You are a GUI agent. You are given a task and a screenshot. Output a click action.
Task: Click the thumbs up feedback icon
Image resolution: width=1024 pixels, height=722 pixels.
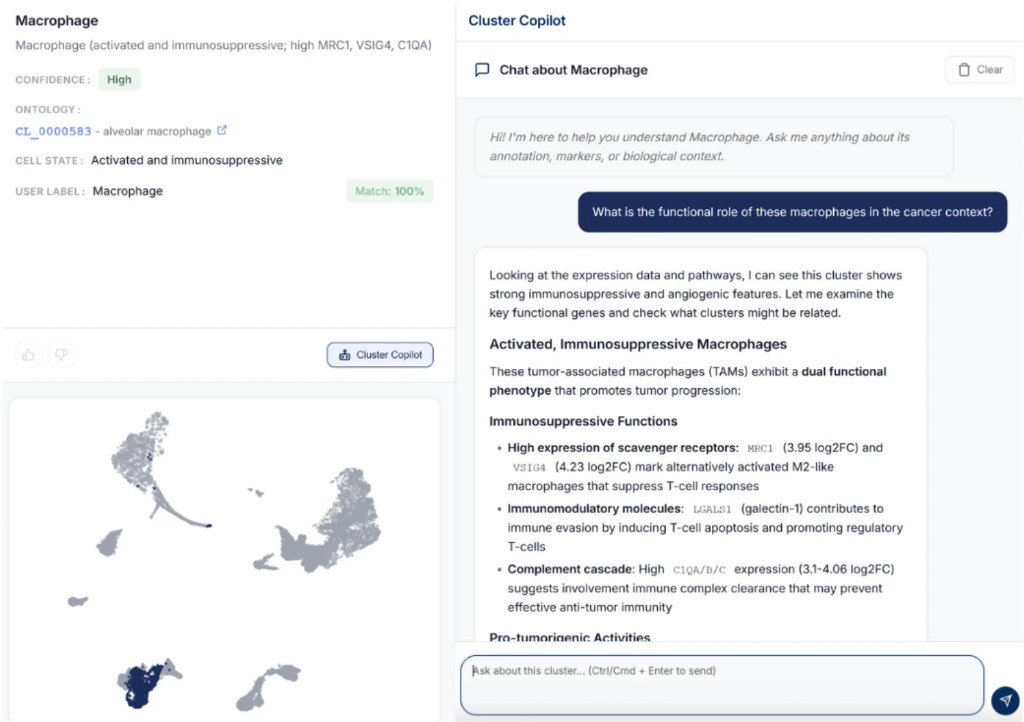point(28,354)
